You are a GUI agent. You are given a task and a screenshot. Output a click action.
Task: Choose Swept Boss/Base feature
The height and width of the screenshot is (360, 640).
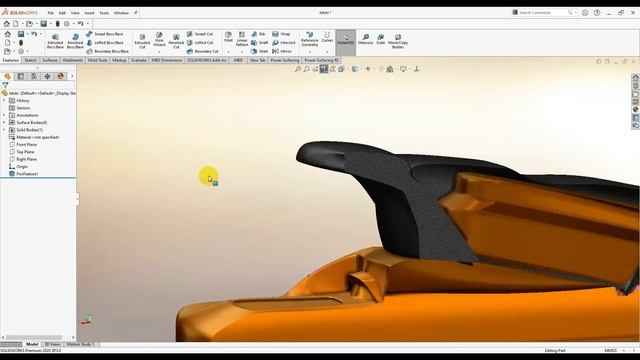tap(105, 34)
